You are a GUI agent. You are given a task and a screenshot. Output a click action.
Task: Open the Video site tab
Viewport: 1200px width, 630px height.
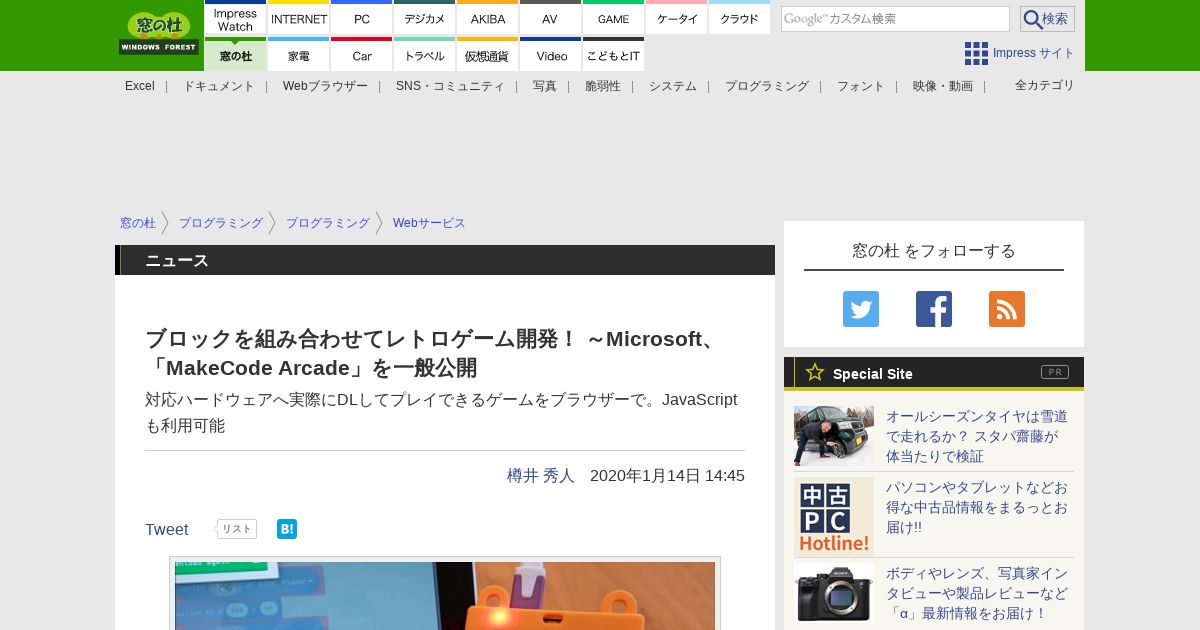pos(550,55)
